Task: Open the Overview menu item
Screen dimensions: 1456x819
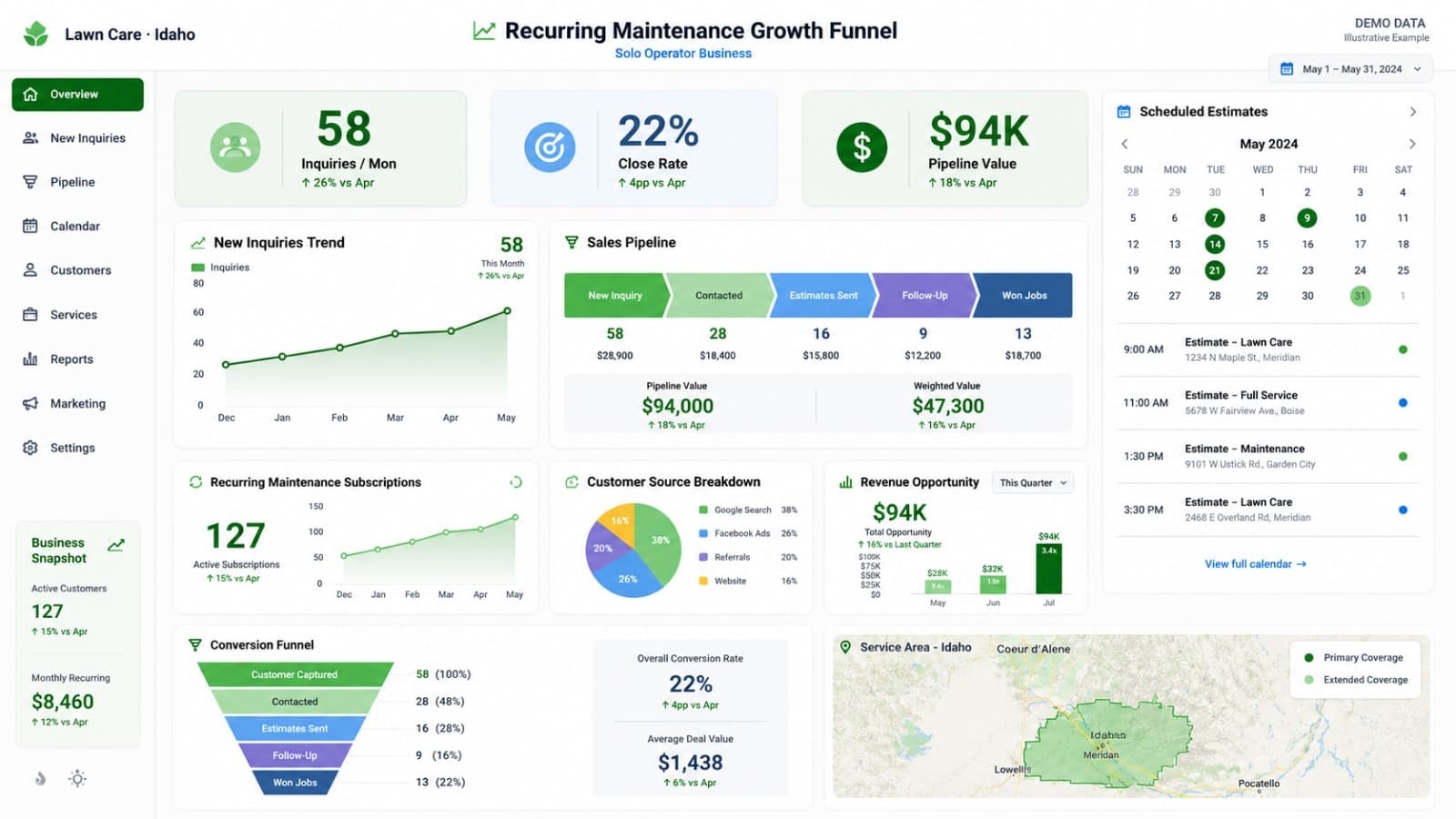Action: [x=77, y=95]
